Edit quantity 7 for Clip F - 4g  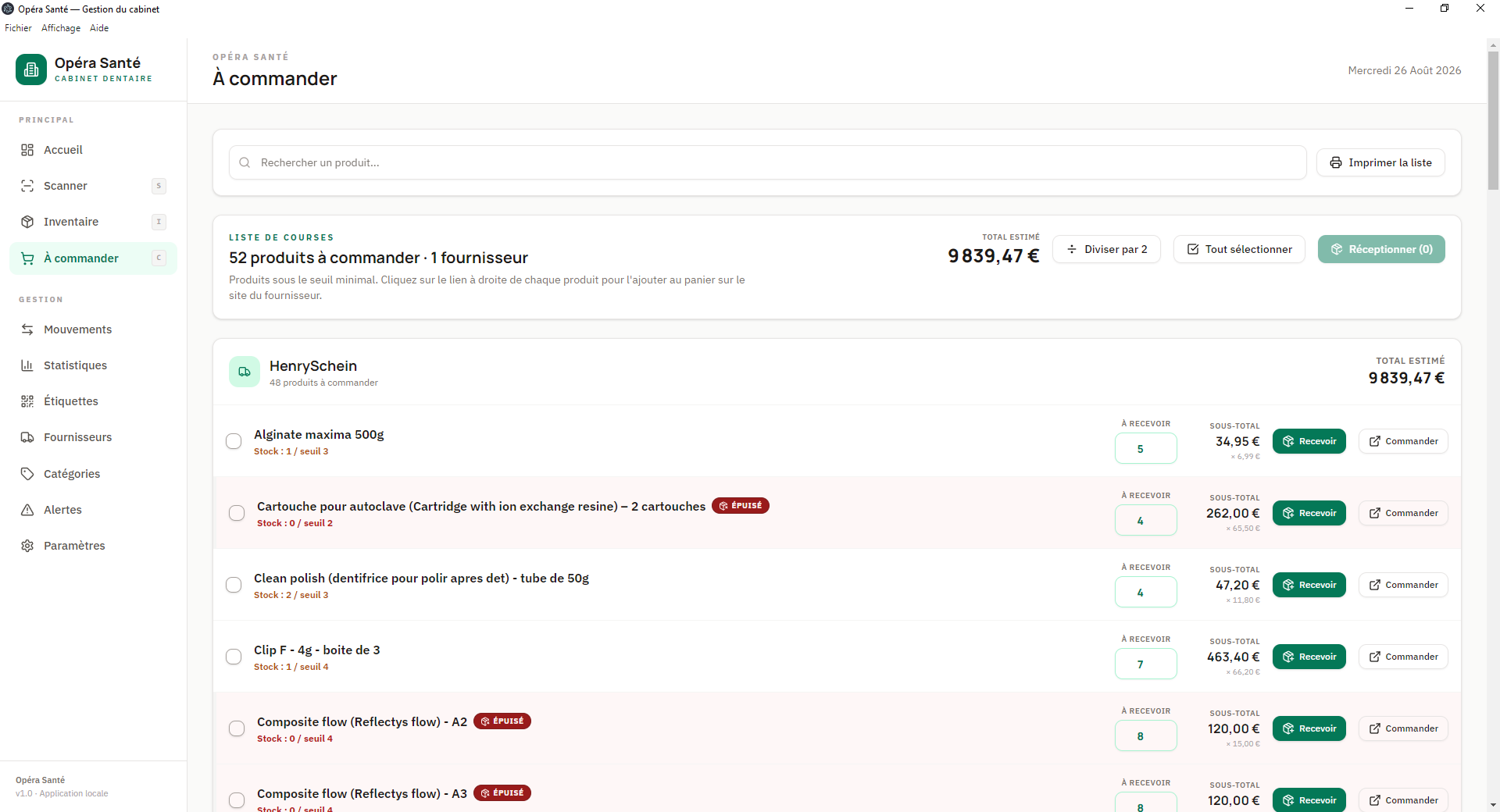[x=1146, y=664]
